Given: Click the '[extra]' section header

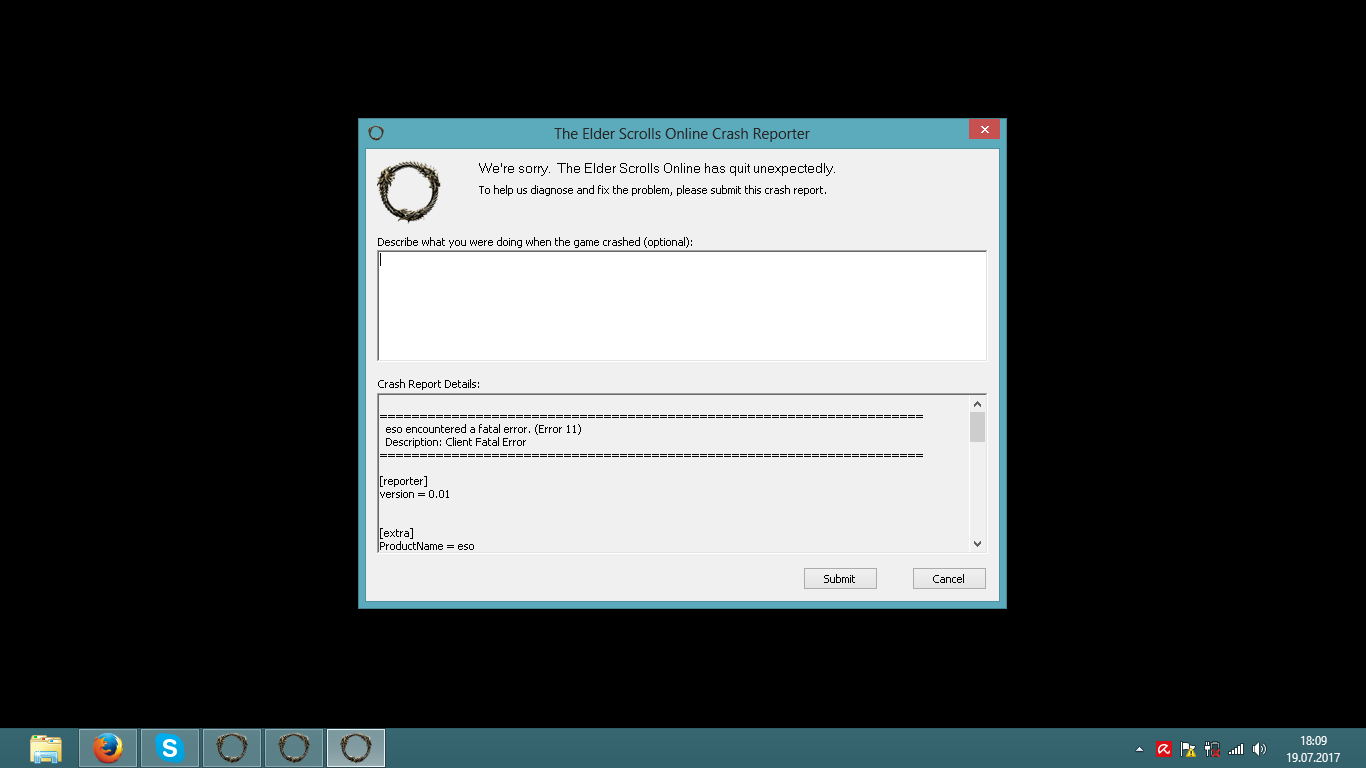Looking at the screenshot, I should pyautogui.click(x=397, y=533).
